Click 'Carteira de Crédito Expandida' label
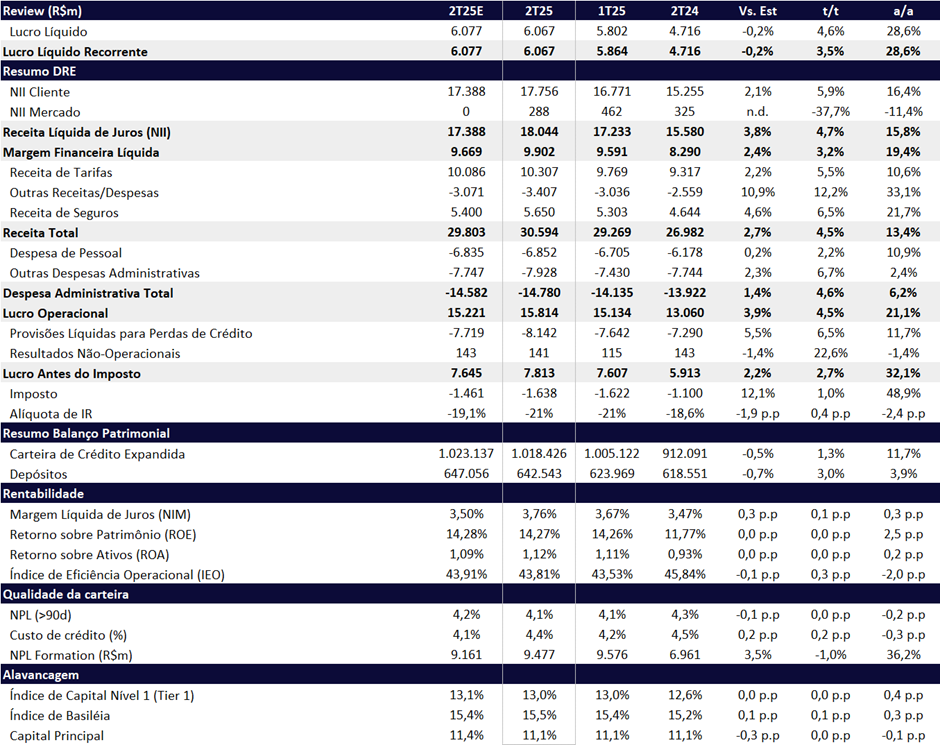 click(97, 454)
